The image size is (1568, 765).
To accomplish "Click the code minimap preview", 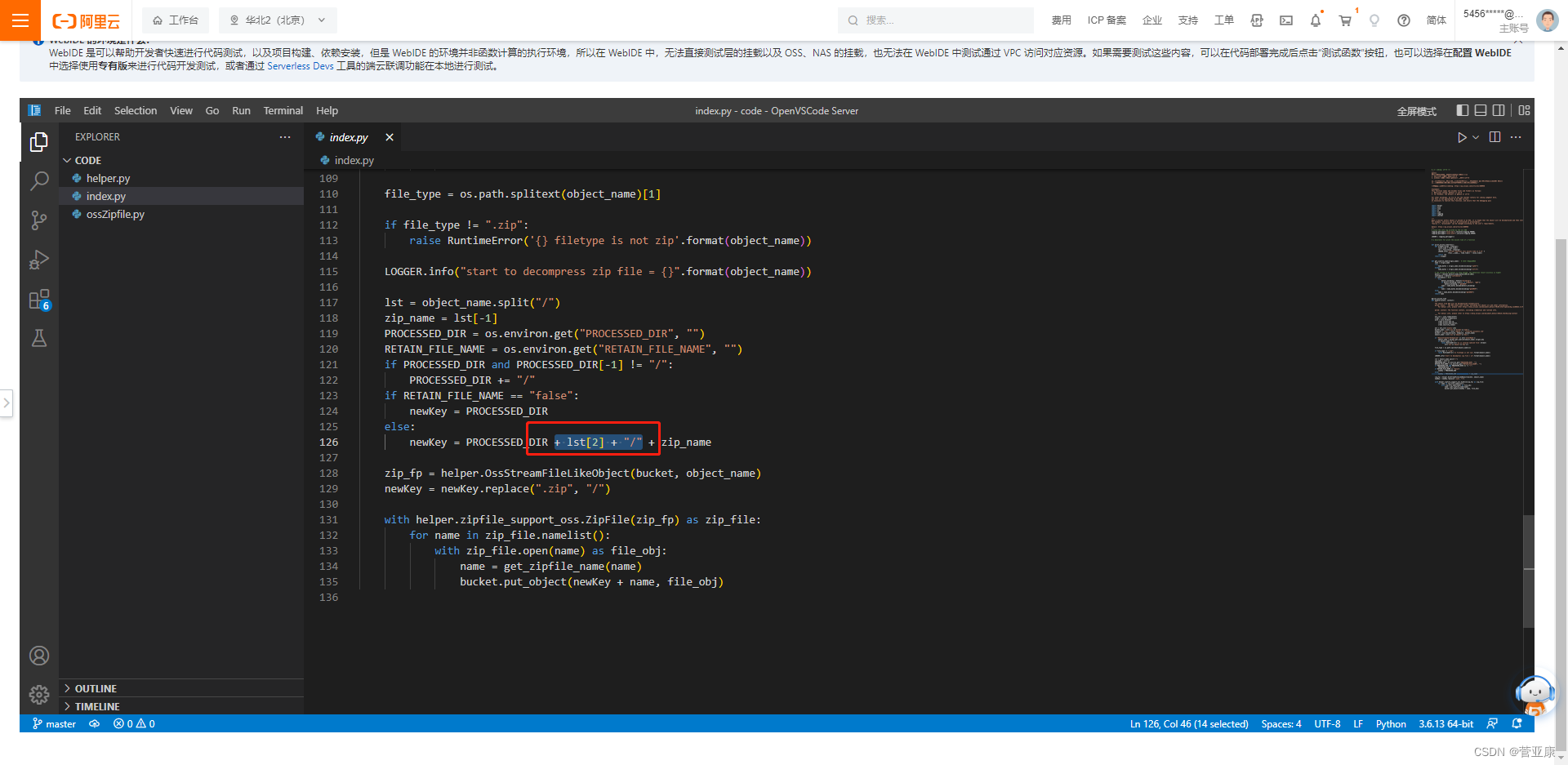I will tap(1476, 279).
